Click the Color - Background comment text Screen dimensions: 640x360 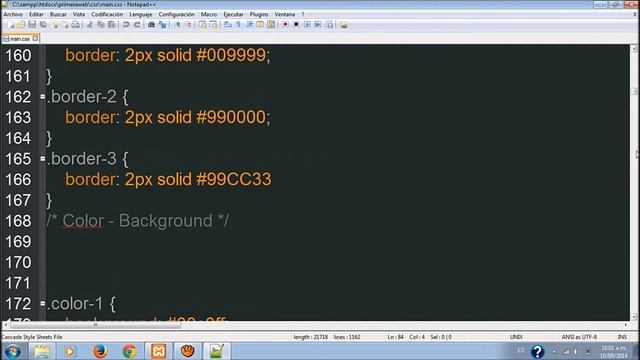pyautogui.click(x=138, y=221)
